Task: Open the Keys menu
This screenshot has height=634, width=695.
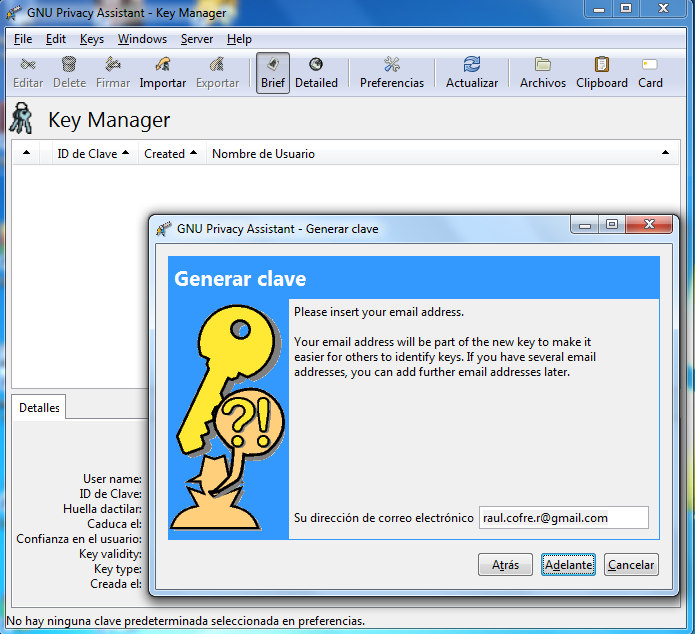Action: pyautogui.click(x=92, y=39)
